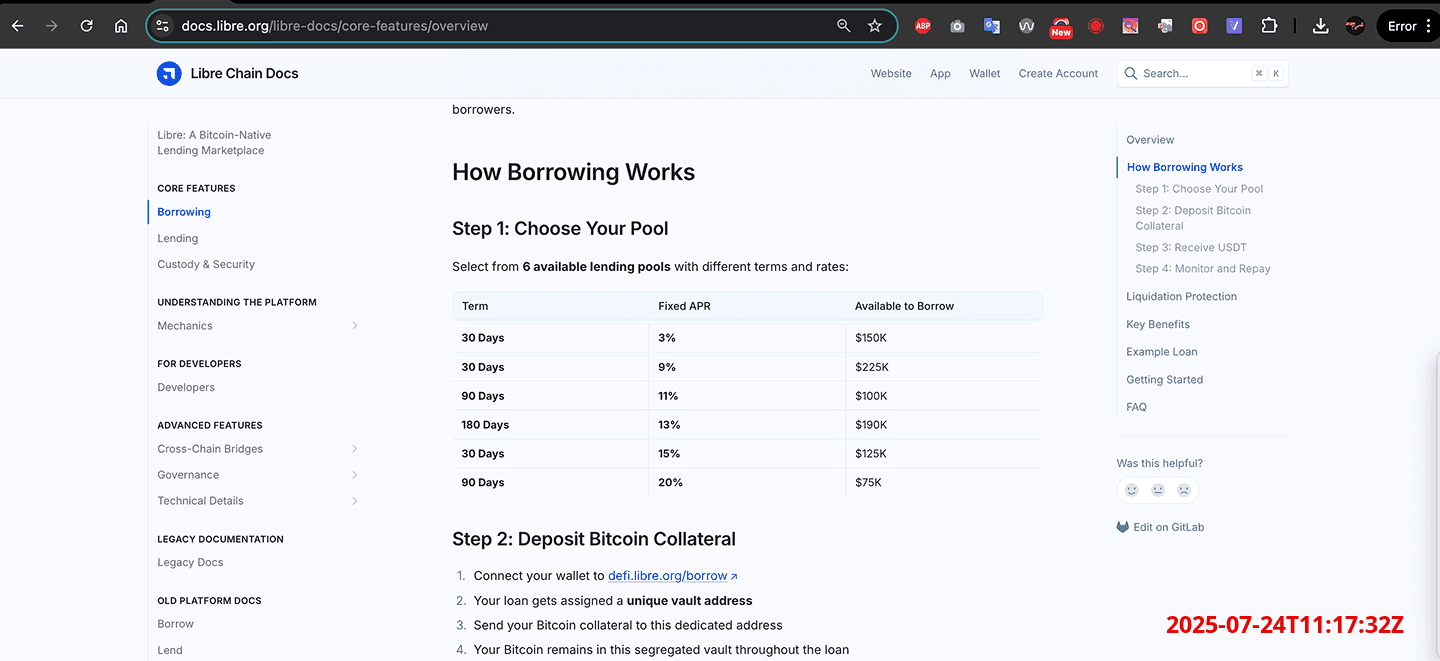Viewport: 1440px width, 661px height.
Task: Select the neutral face feedback icon
Action: [x=1158, y=490]
